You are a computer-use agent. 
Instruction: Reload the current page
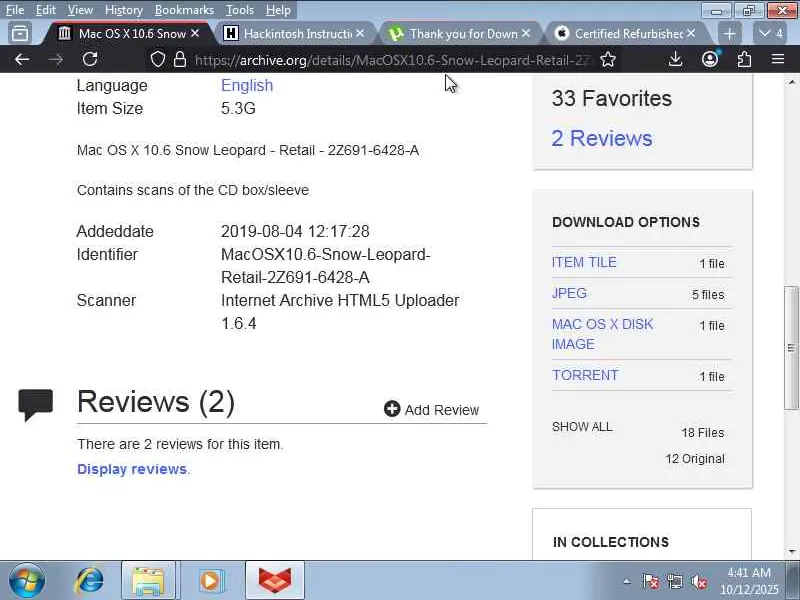coord(90,60)
